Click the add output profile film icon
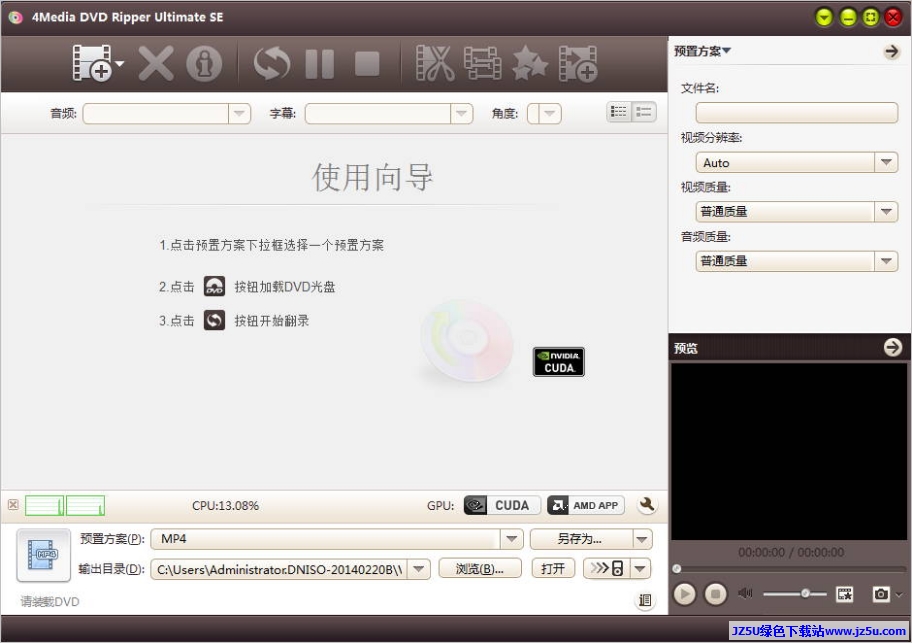The height and width of the screenshot is (643, 912). coord(578,63)
